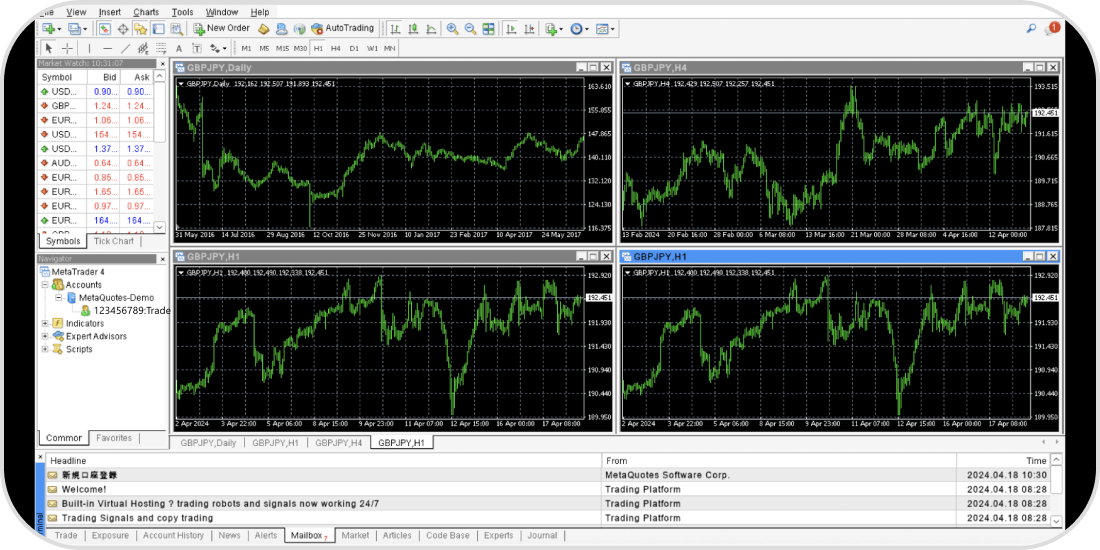Switch to H4 timeframe in toolbar

coord(336,48)
